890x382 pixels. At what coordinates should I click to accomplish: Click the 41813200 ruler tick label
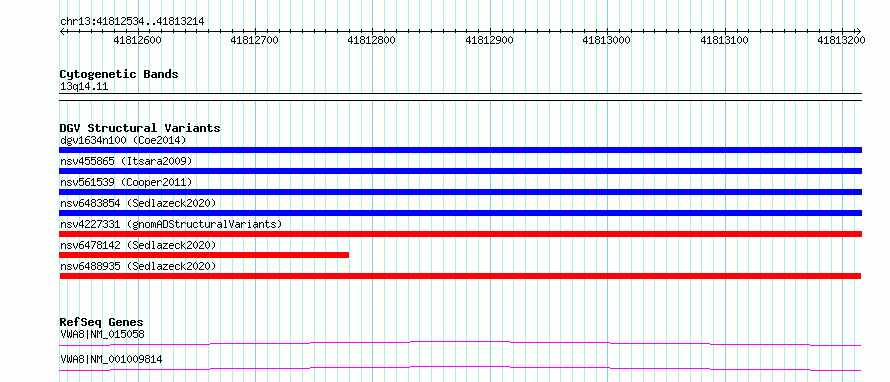(x=841, y=40)
